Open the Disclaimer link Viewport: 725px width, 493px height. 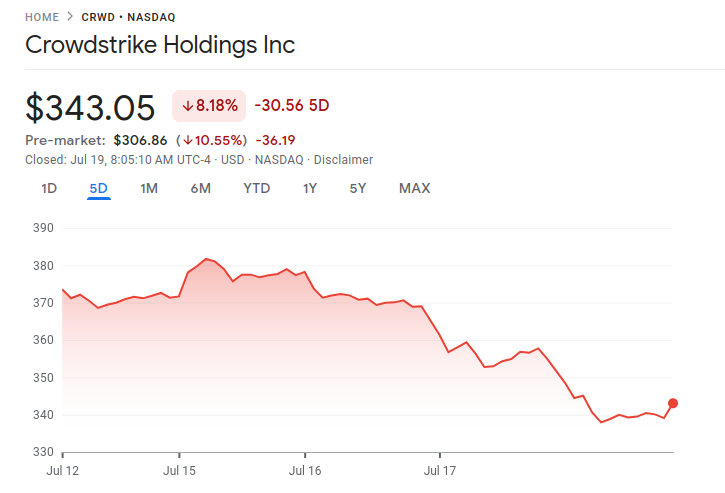(x=343, y=159)
